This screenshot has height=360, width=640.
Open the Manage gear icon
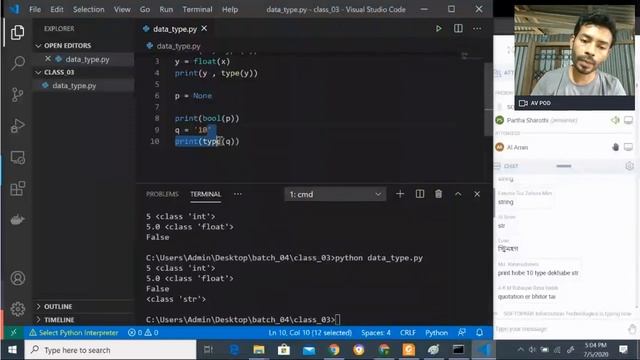[18, 309]
